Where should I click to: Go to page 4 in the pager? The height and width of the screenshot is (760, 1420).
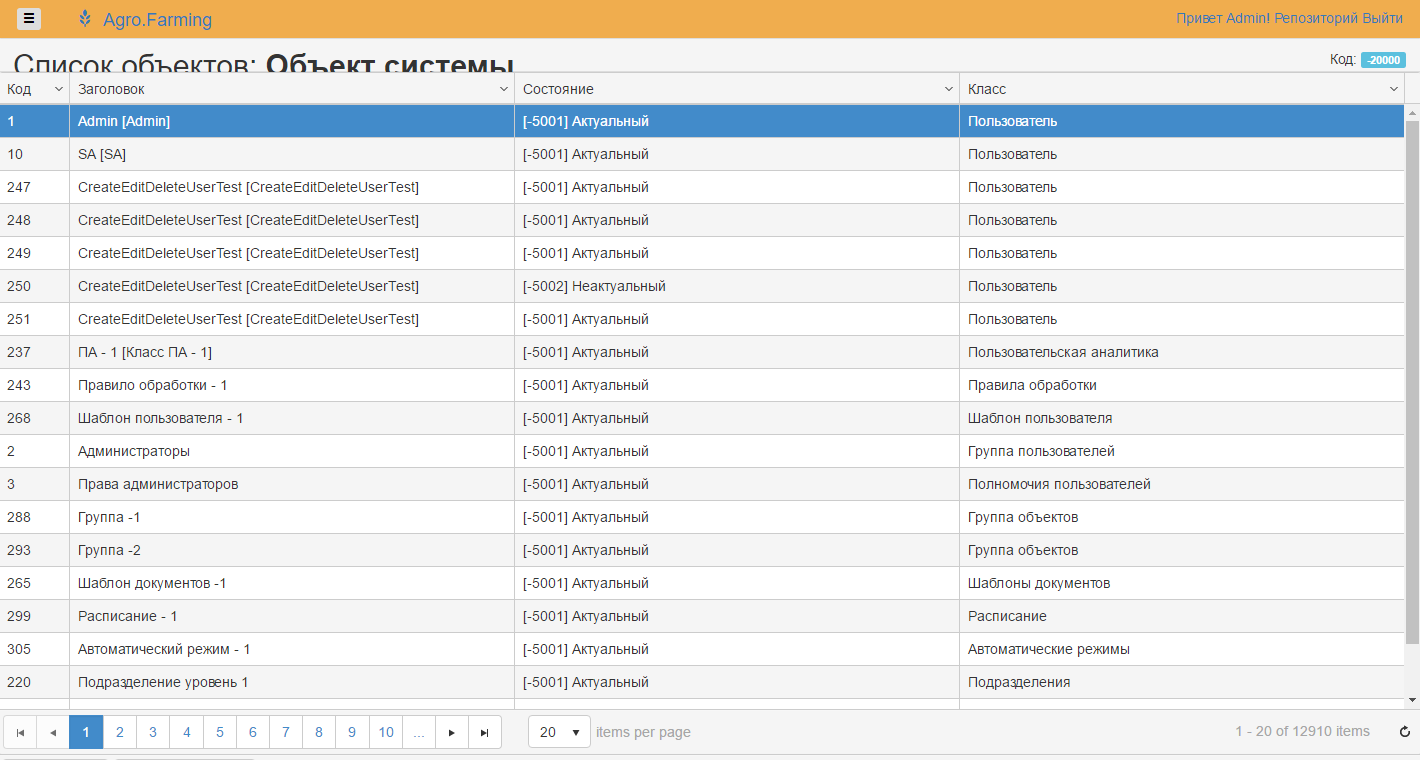[x=186, y=732]
